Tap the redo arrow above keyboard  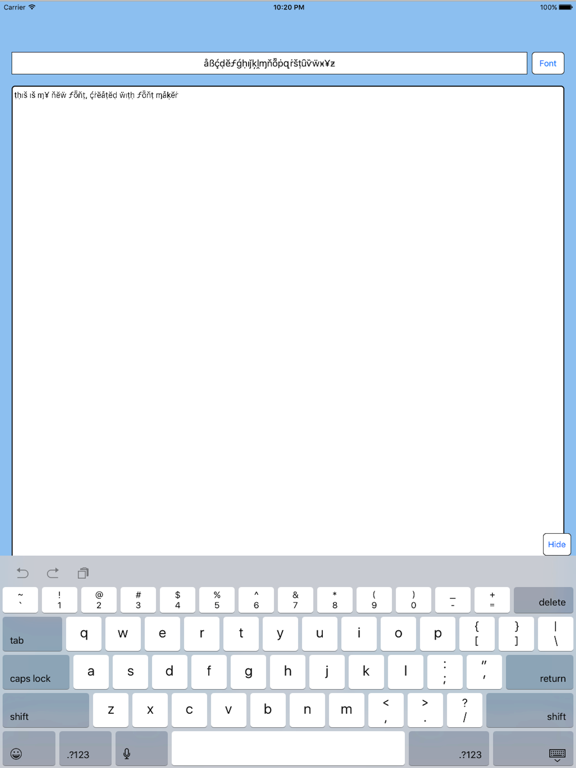point(52,573)
